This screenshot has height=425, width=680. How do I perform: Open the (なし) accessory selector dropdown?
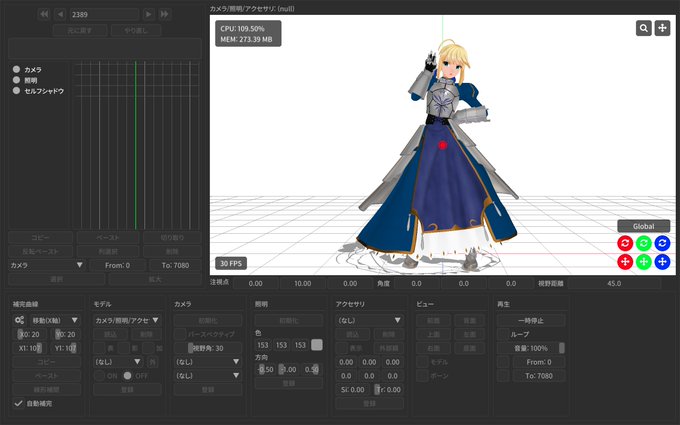pos(369,320)
